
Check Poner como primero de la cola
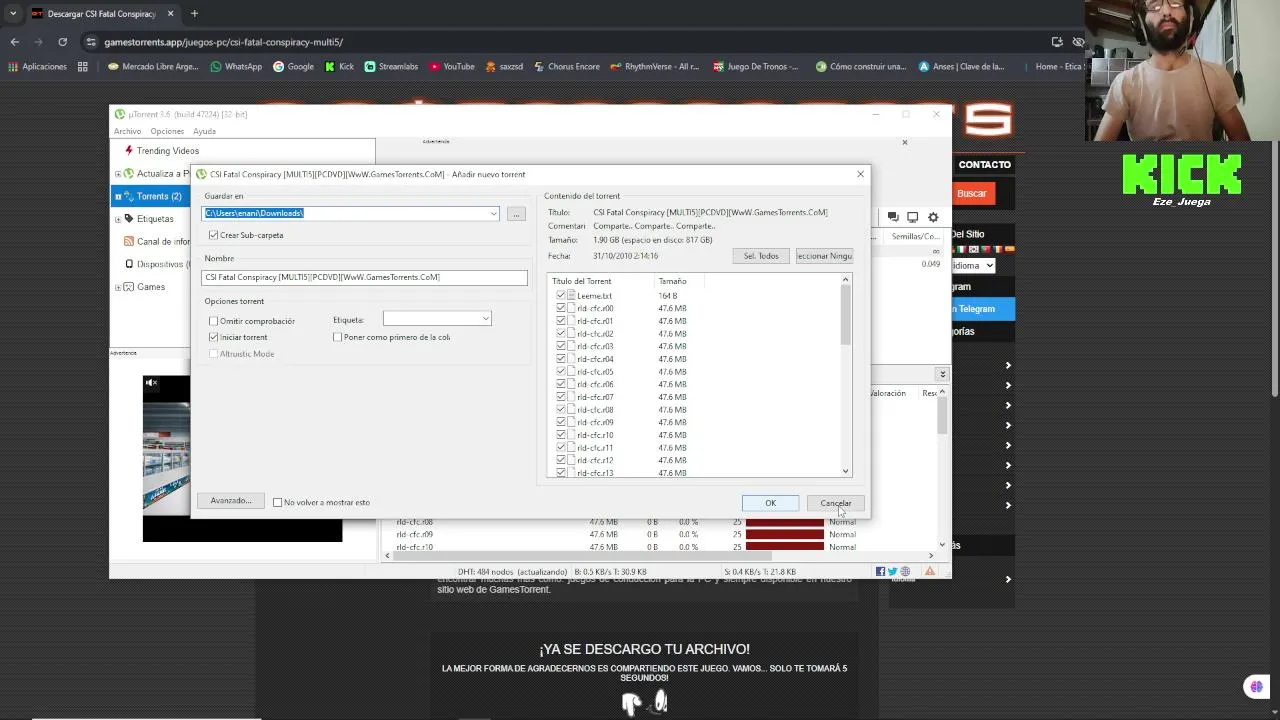click(338, 337)
